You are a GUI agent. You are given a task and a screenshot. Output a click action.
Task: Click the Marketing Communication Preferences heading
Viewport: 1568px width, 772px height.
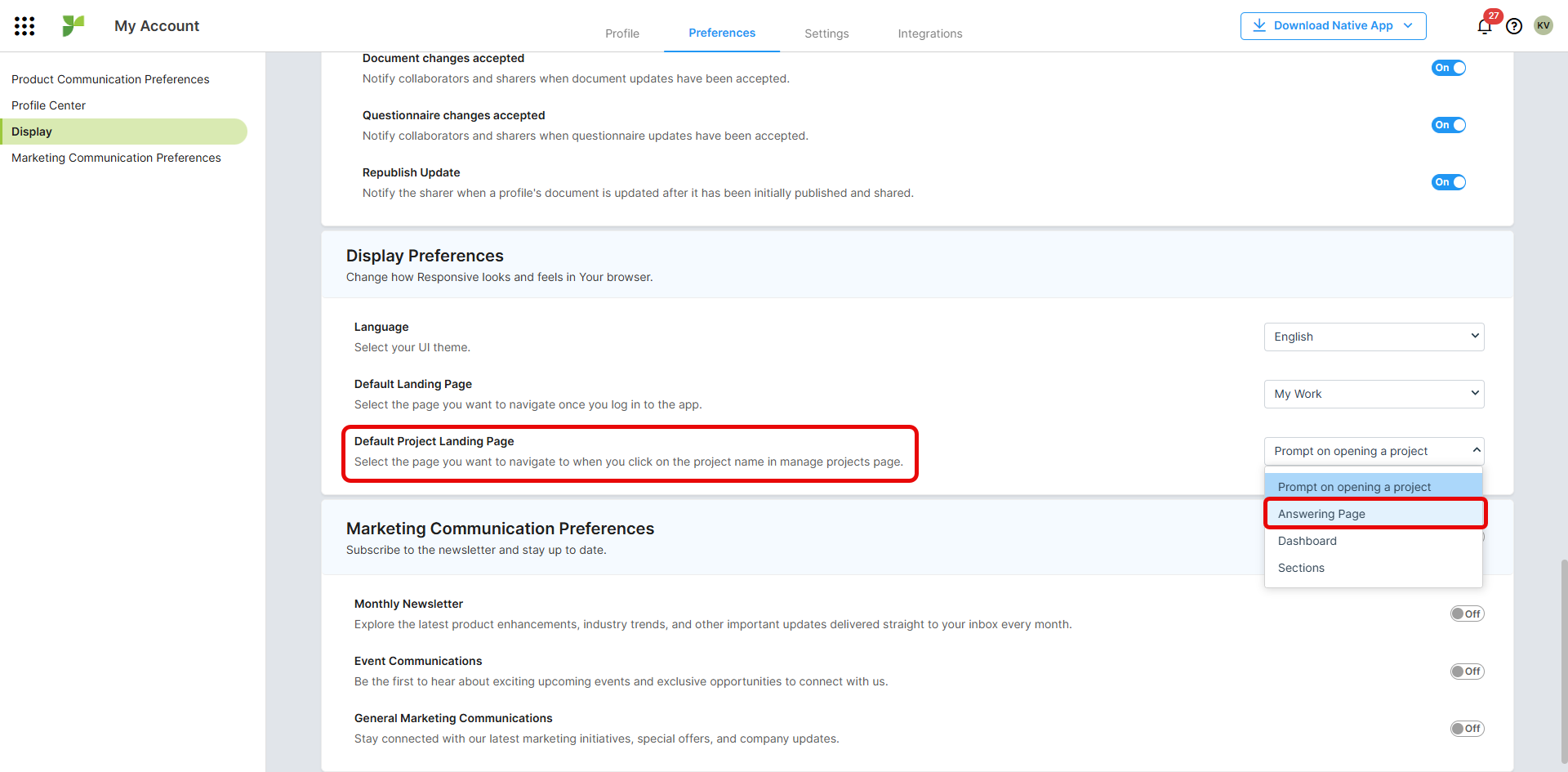(500, 529)
